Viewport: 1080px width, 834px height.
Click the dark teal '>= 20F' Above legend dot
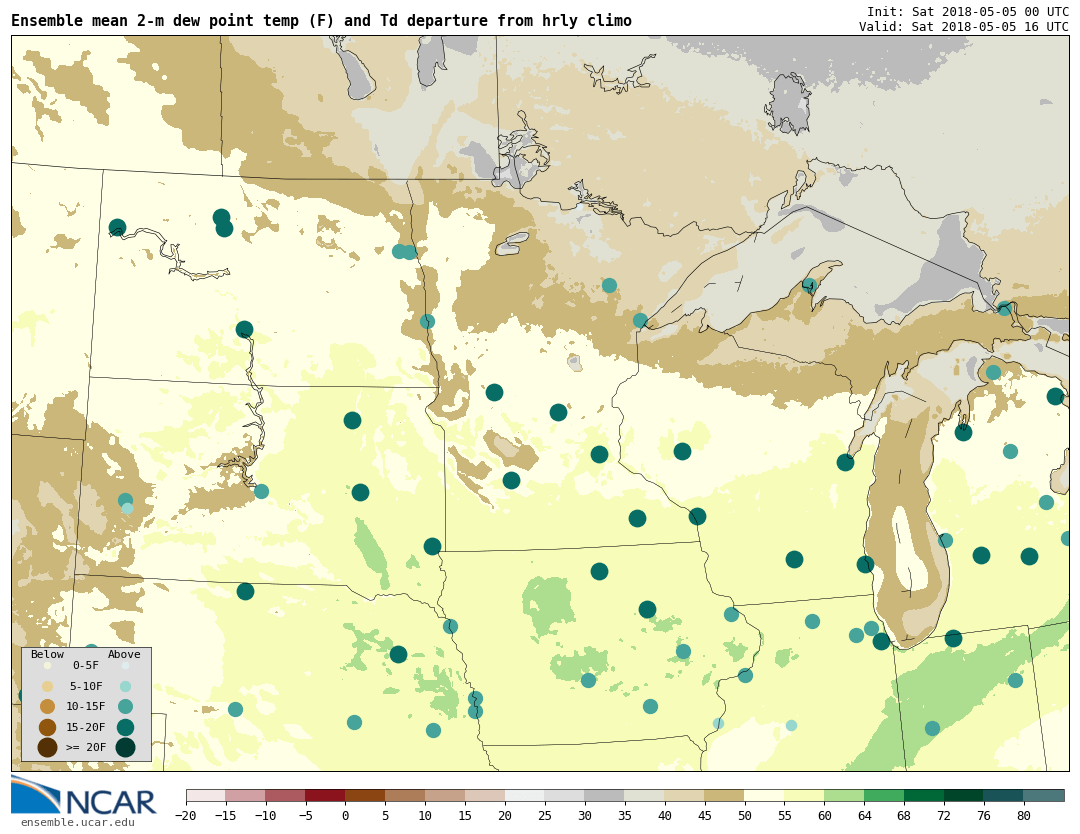(x=125, y=747)
